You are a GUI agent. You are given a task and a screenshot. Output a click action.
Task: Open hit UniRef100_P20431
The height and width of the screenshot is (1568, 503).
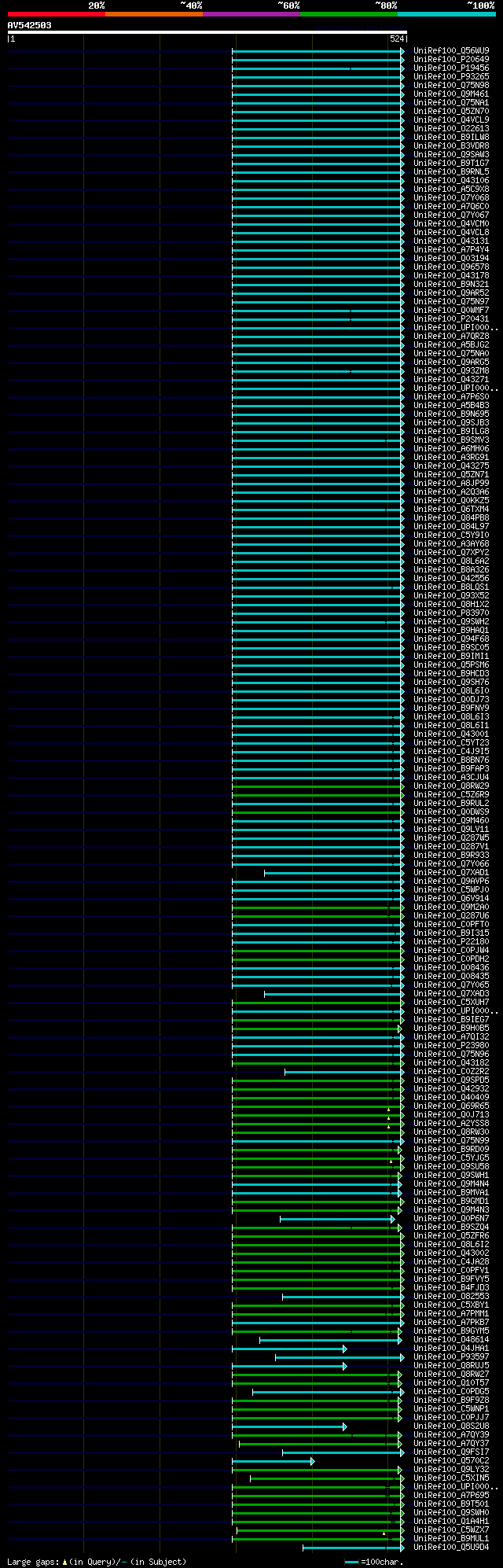(451, 318)
